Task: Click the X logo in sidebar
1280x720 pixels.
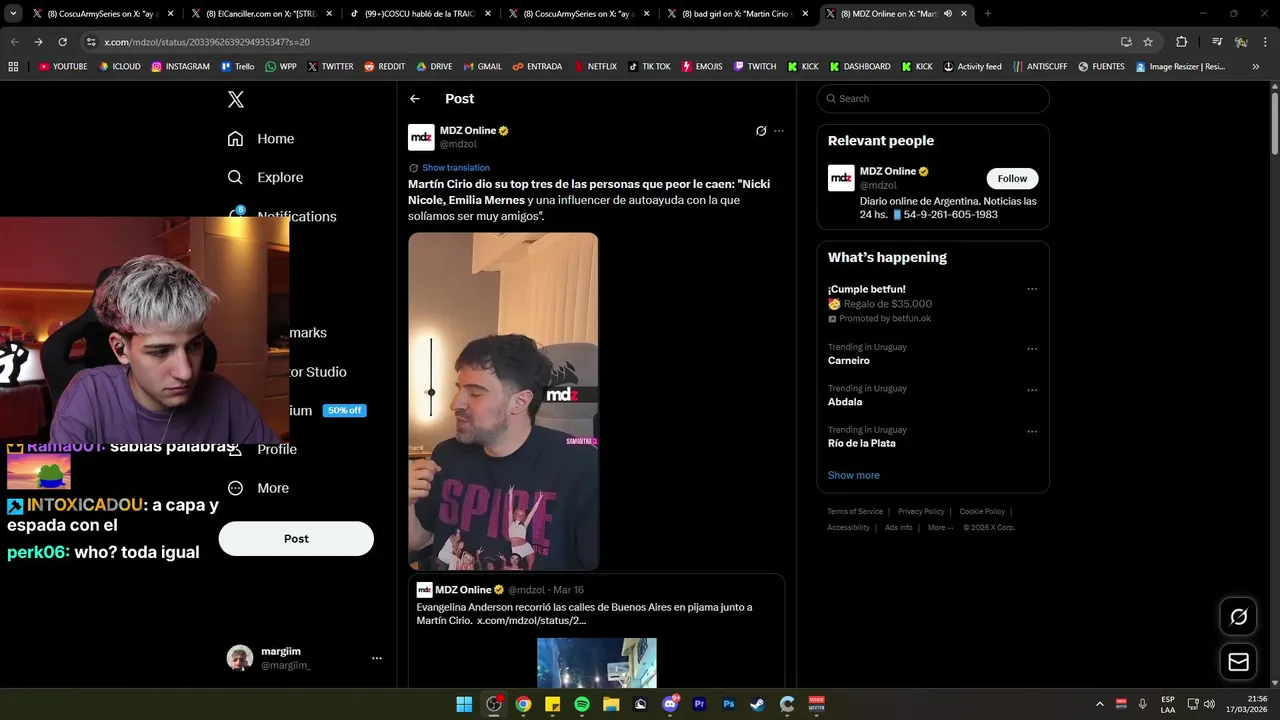Action: click(x=236, y=99)
